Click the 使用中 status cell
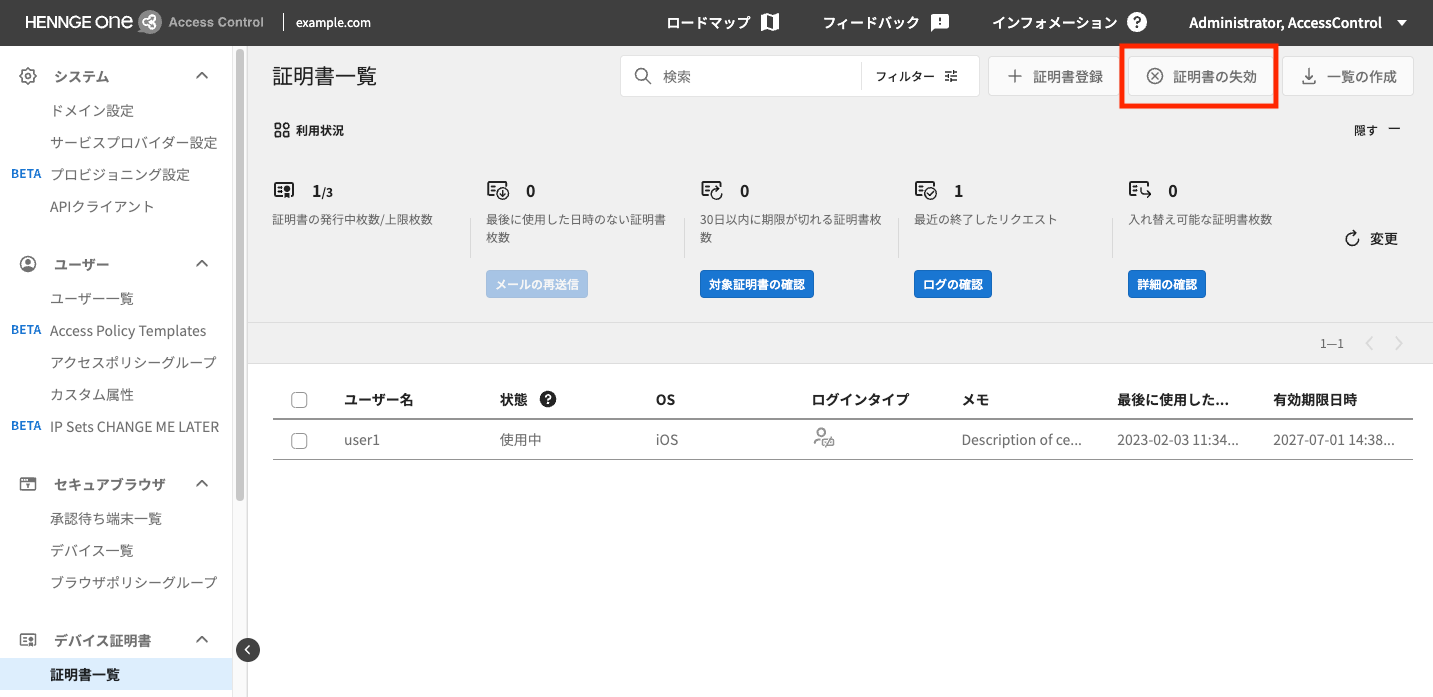 (x=520, y=440)
